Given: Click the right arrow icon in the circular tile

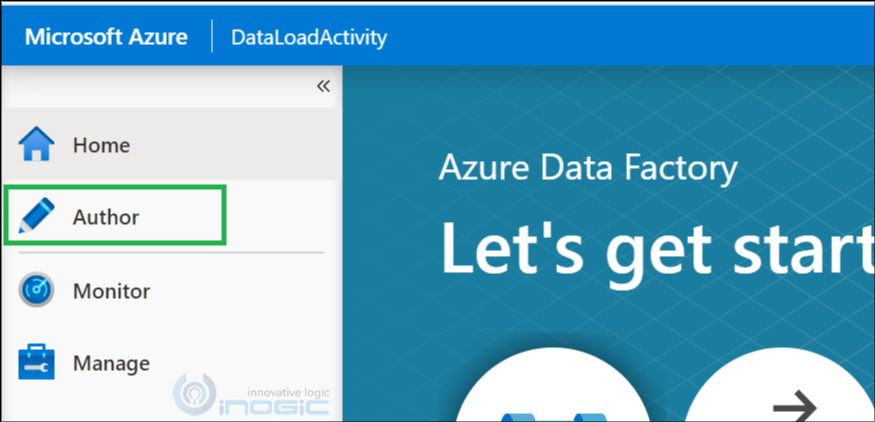Looking at the screenshot, I should tap(796, 406).
